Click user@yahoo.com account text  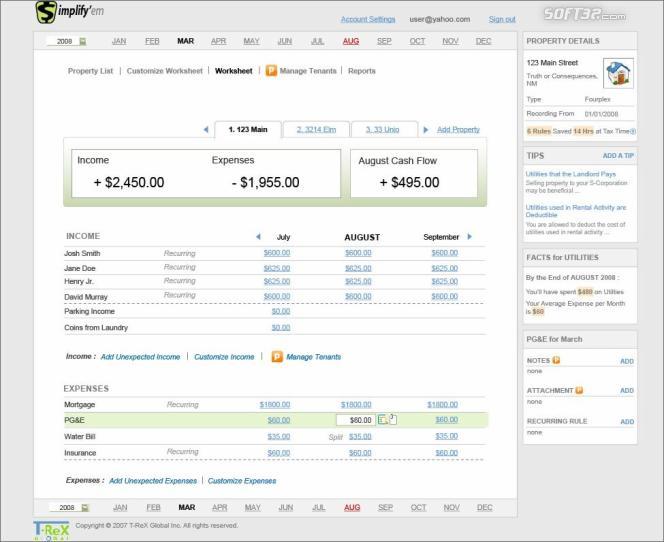[440, 19]
